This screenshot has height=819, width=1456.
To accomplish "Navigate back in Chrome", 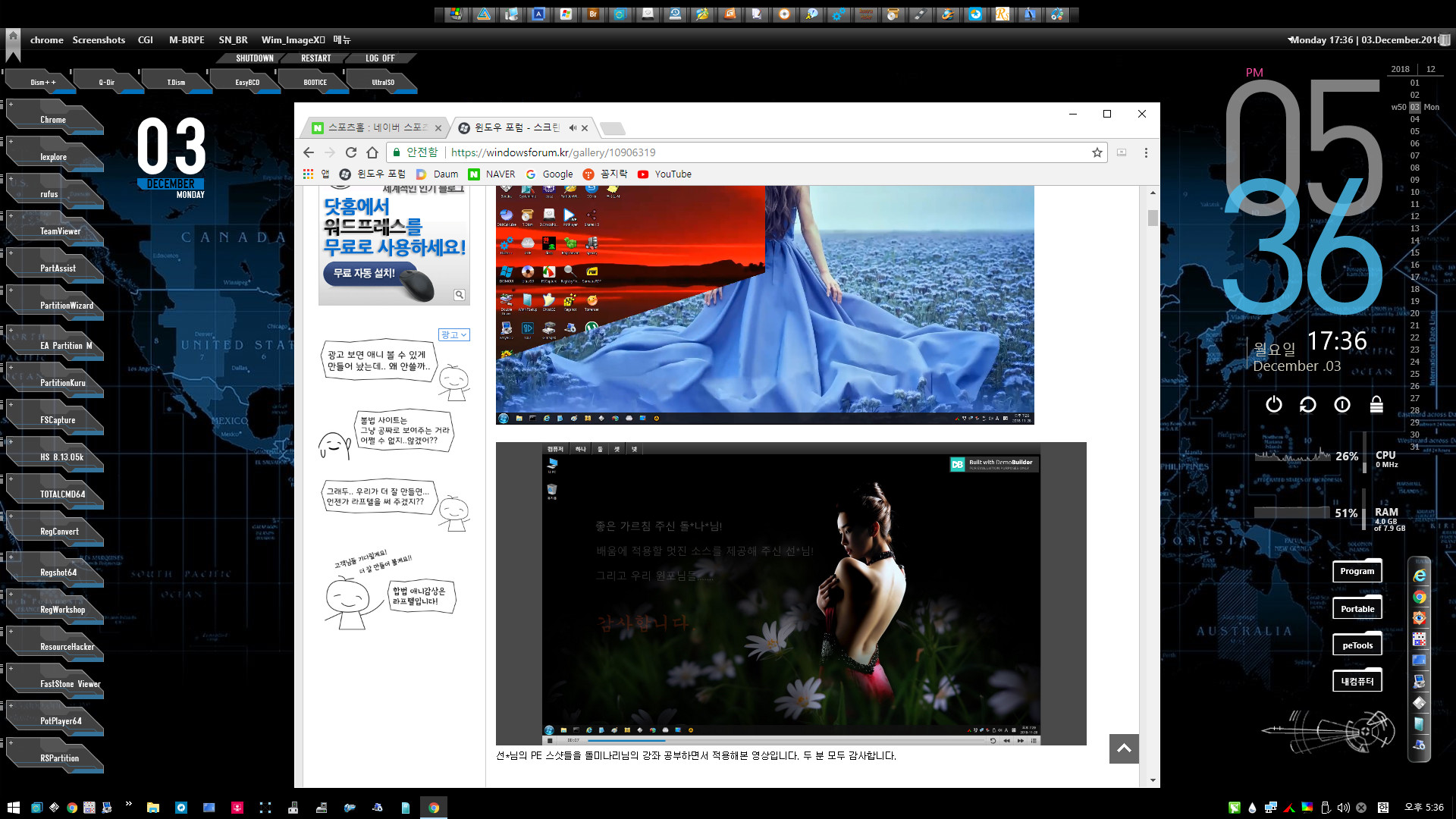I will tap(309, 152).
